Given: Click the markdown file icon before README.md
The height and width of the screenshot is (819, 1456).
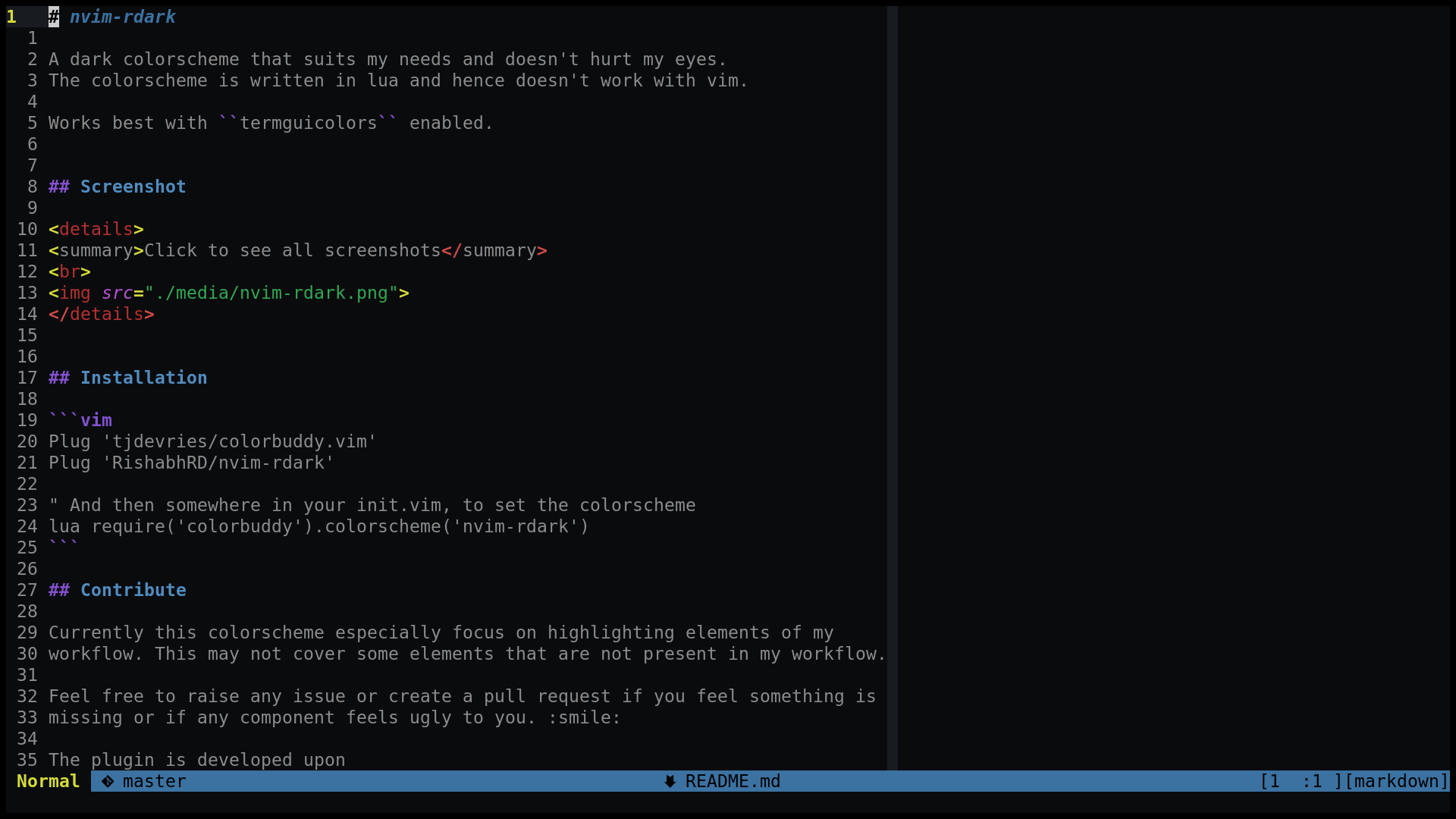Looking at the screenshot, I should coord(670,781).
